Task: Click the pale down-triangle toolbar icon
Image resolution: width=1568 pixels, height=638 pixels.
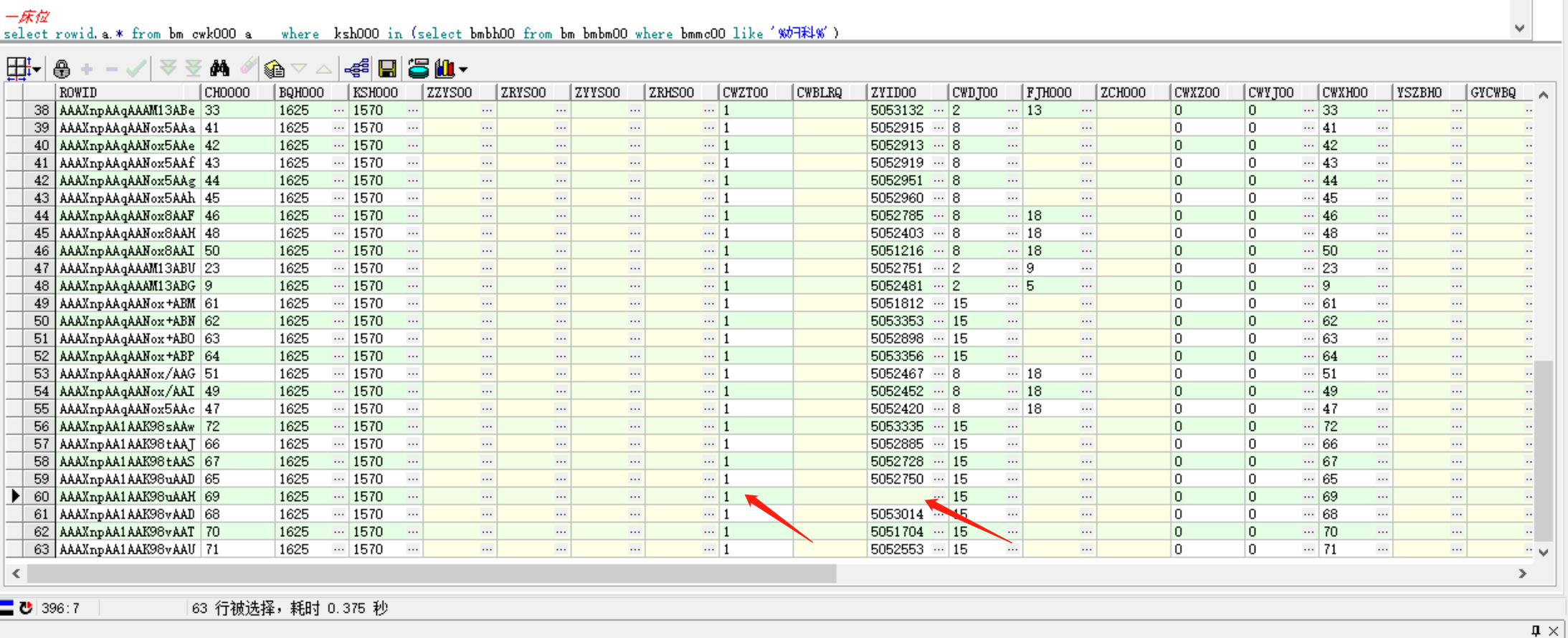Action: tap(300, 69)
